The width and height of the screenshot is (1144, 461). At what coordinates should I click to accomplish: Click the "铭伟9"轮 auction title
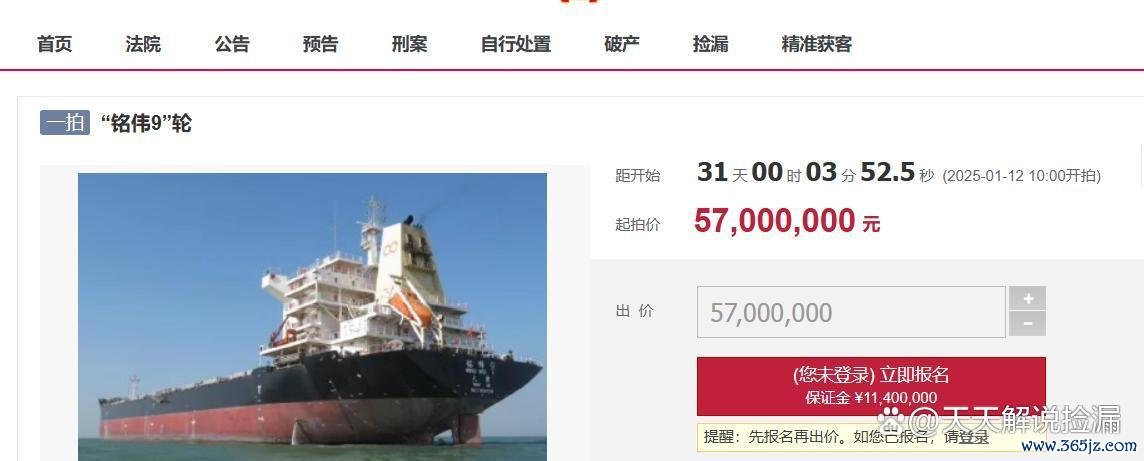click(146, 123)
